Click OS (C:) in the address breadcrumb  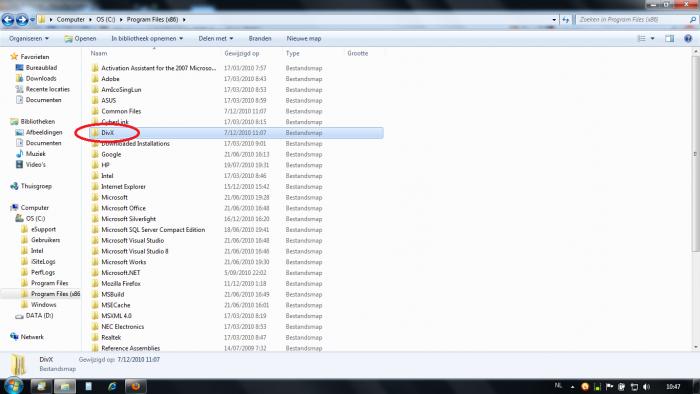pos(105,20)
